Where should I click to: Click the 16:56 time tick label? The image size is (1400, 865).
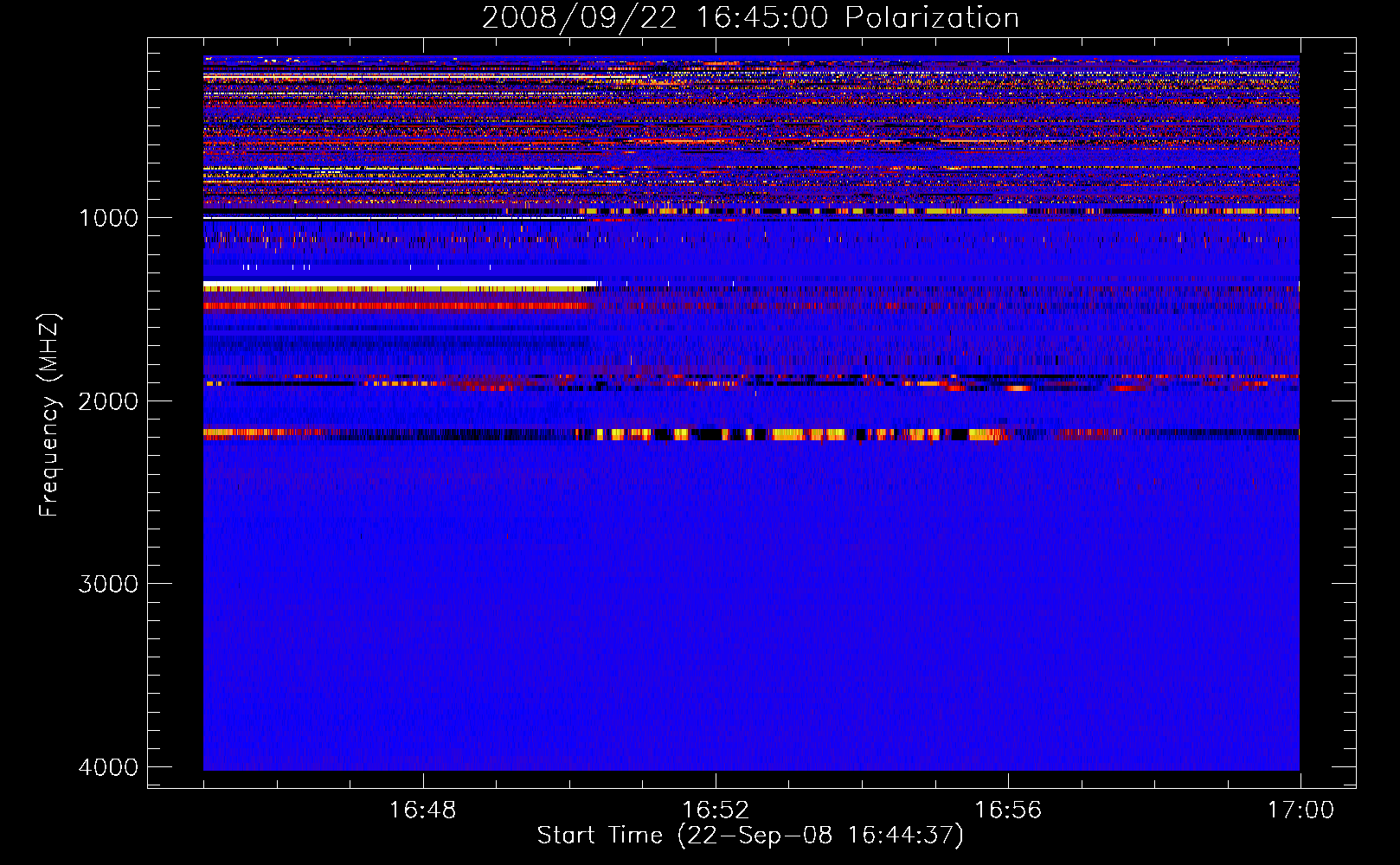[1008, 811]
